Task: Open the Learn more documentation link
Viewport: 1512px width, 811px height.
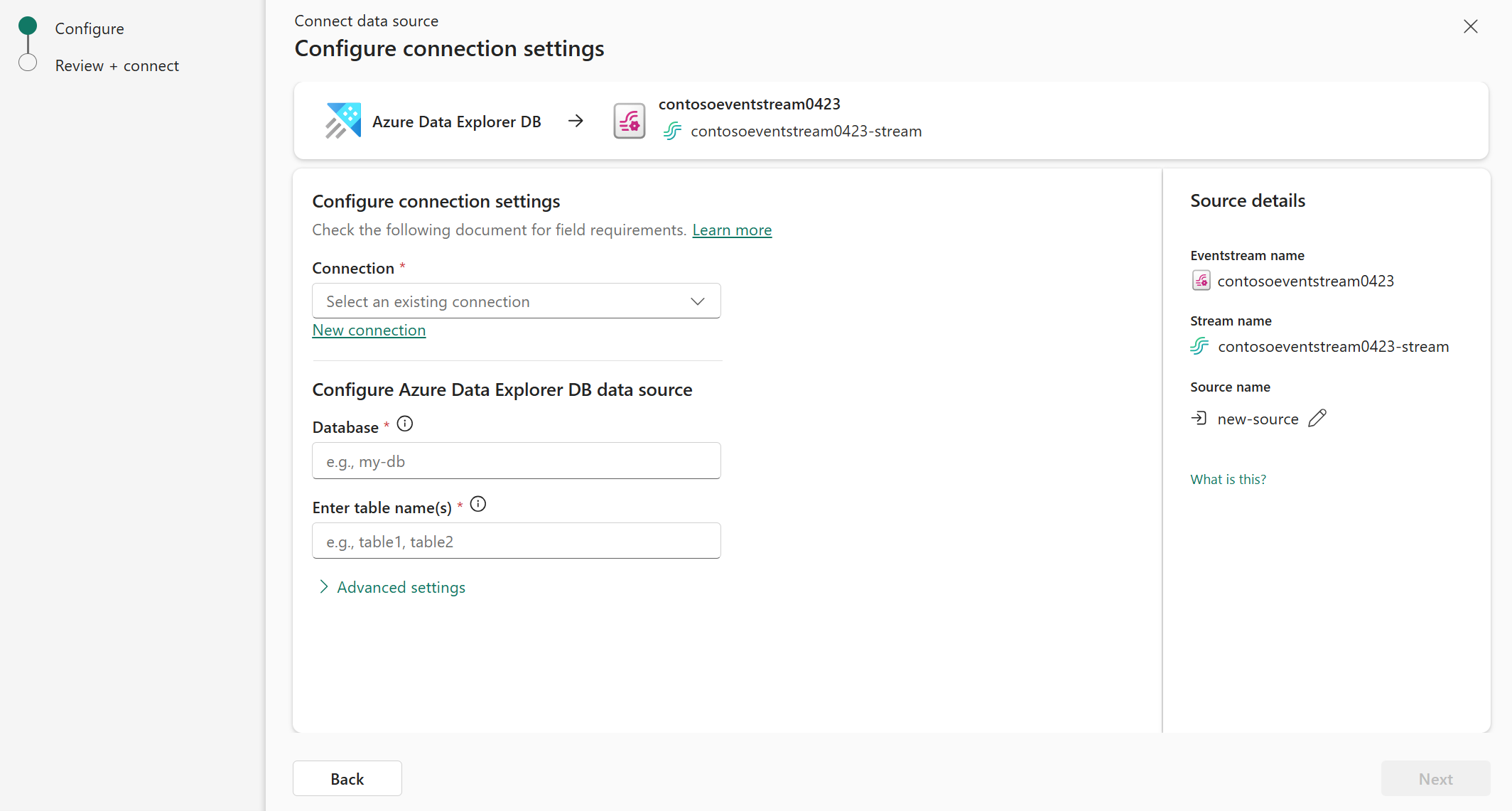Action: point(731,230)
